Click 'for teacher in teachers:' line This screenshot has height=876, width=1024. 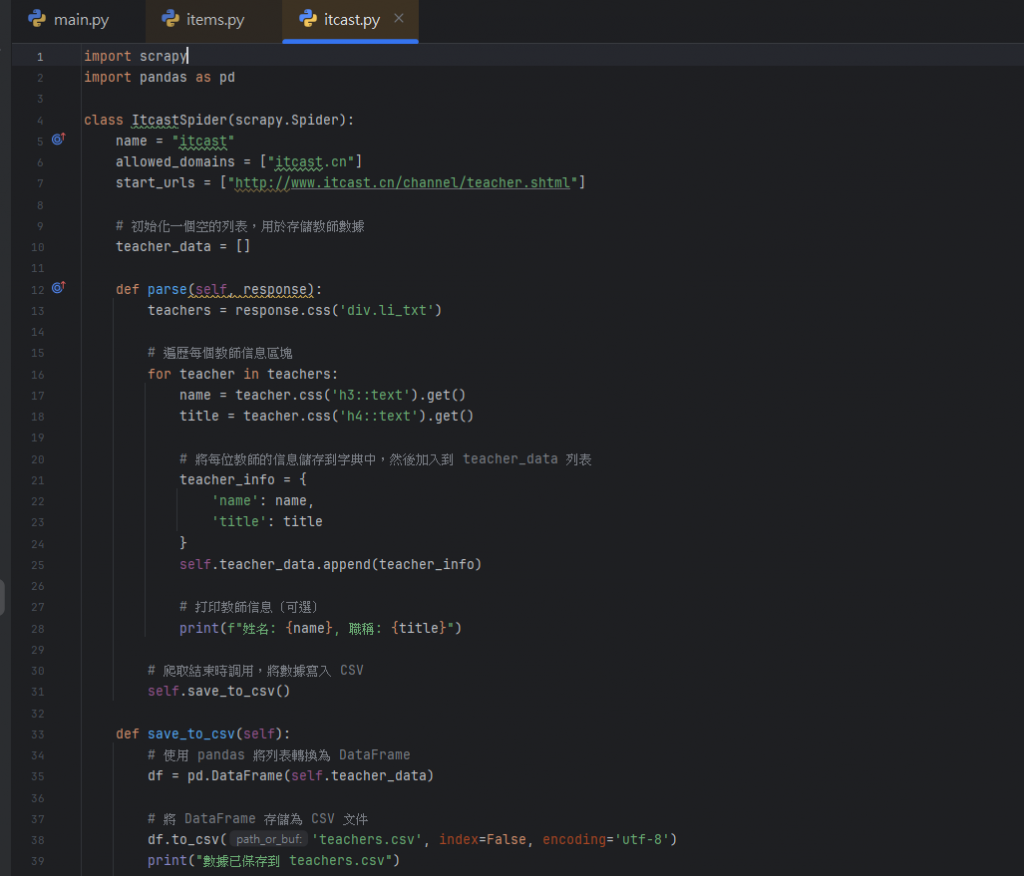click(x=242, y=374)
